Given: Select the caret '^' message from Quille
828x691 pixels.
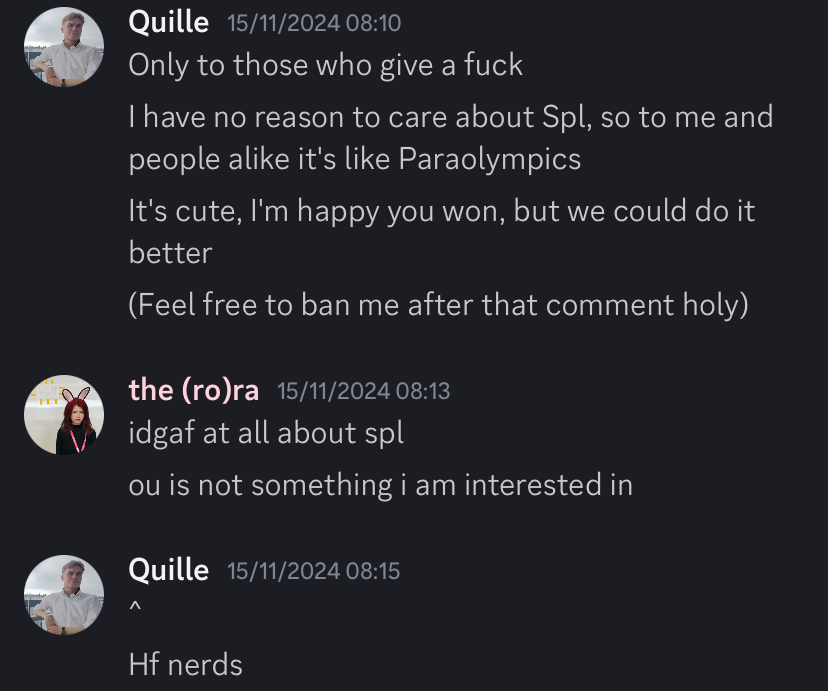Looking at the screenshot, I should [135, 608].
